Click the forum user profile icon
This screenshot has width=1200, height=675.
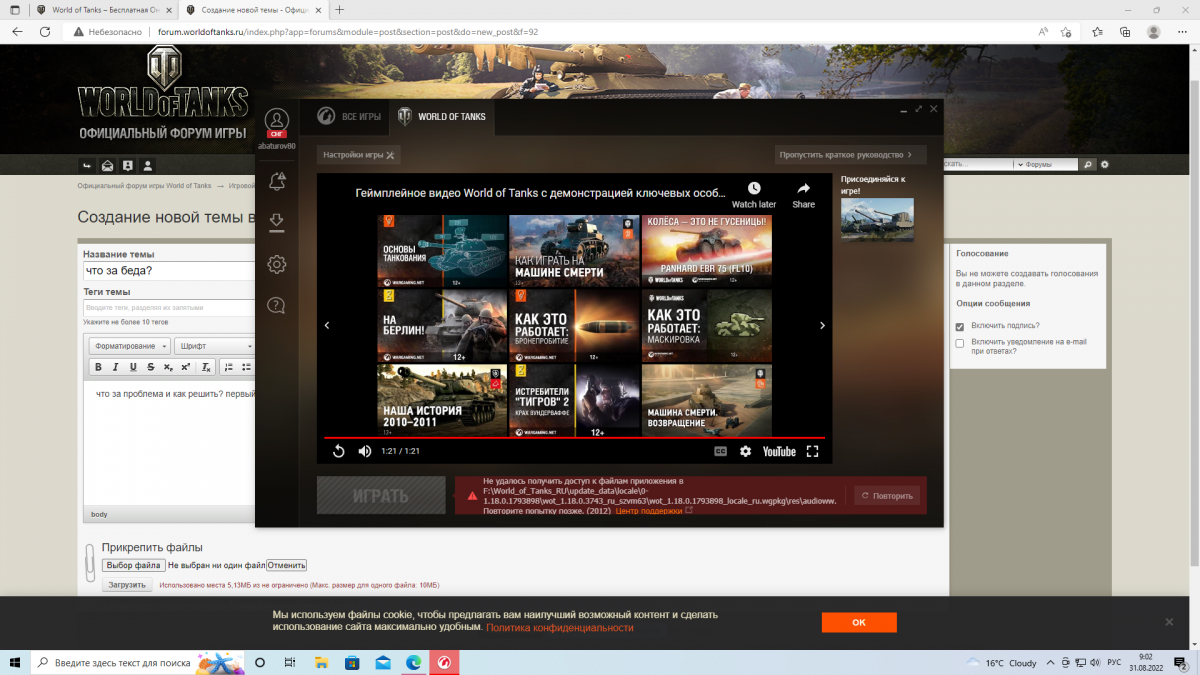pyautogui.click(x=148, y=165)
